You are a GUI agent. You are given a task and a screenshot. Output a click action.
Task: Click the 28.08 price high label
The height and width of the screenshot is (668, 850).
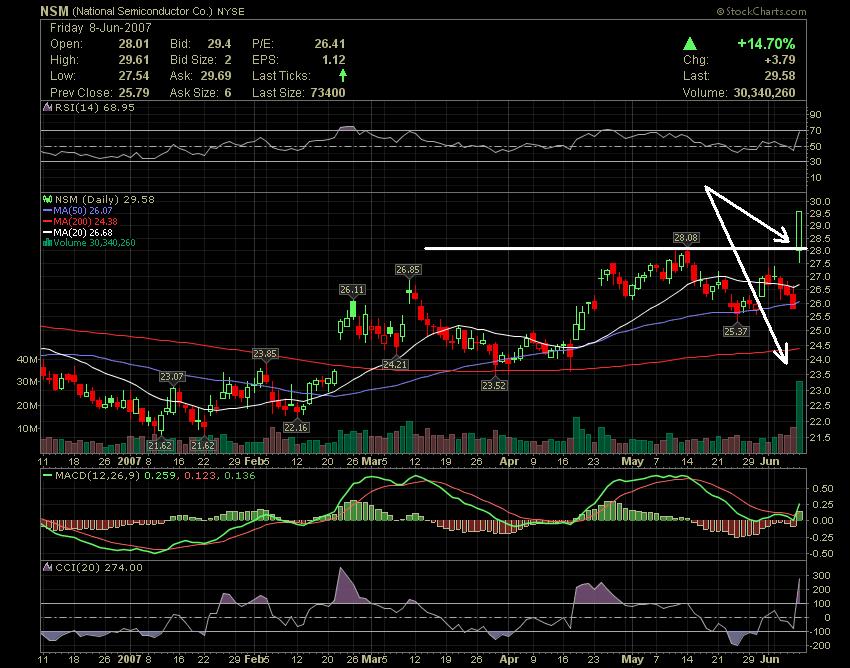pyautogui.click(x=686, y=237)
